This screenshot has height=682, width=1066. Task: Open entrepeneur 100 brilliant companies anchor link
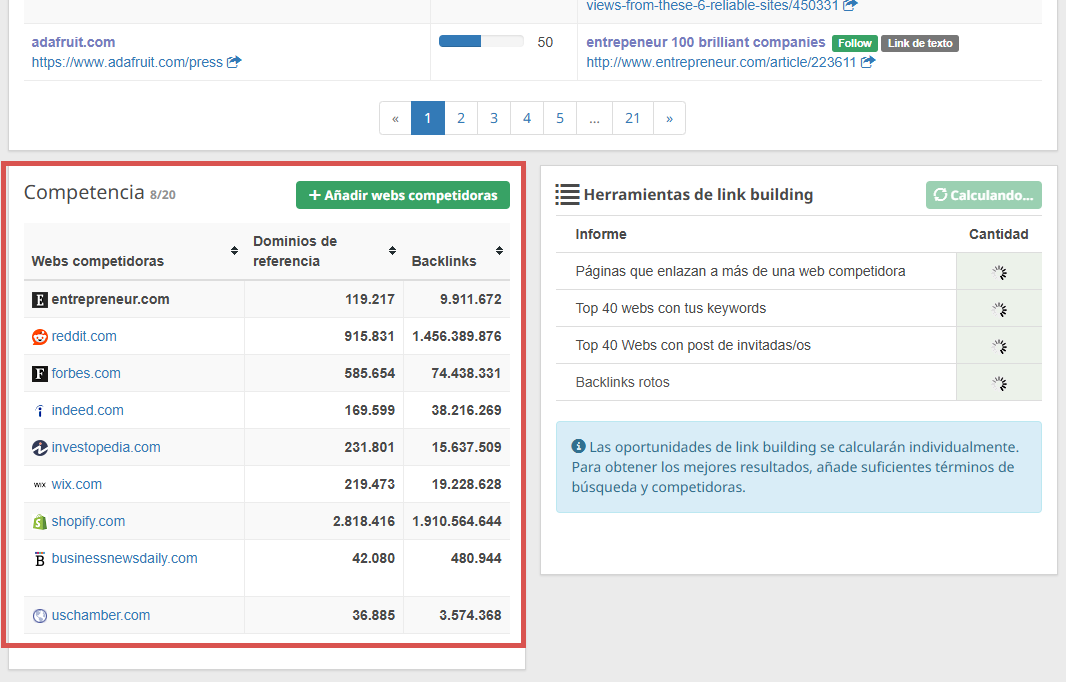[x=706, y=42]
